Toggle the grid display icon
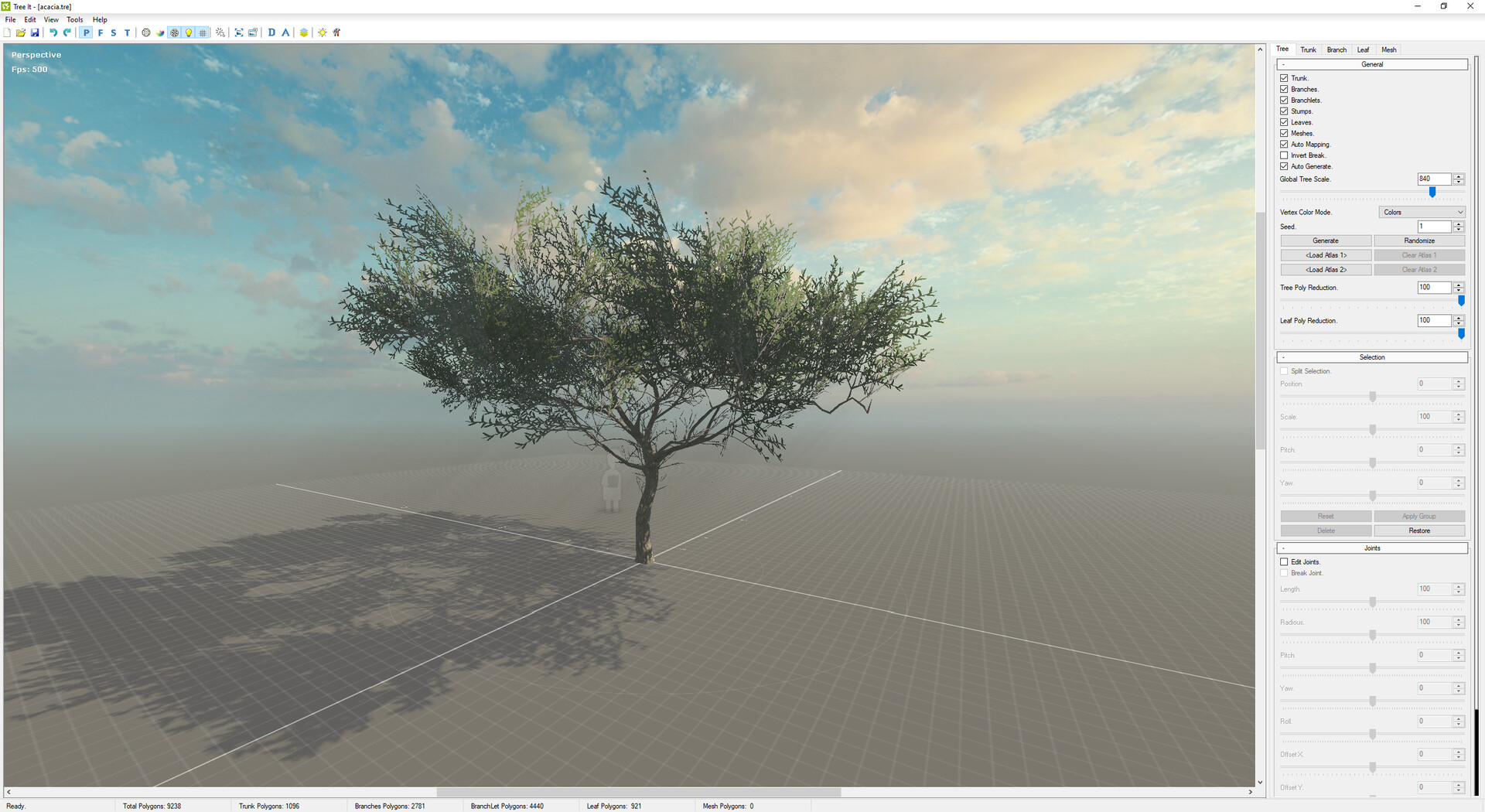1485x812 pixels. [203, 32]
